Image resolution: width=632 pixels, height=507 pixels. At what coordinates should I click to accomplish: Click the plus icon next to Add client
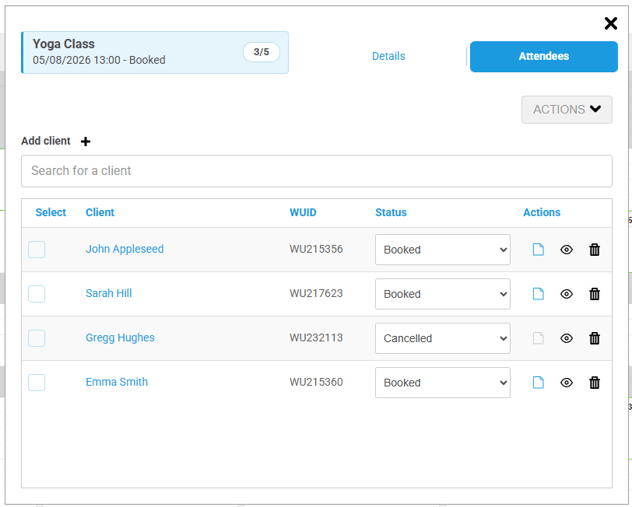point(85,141)
